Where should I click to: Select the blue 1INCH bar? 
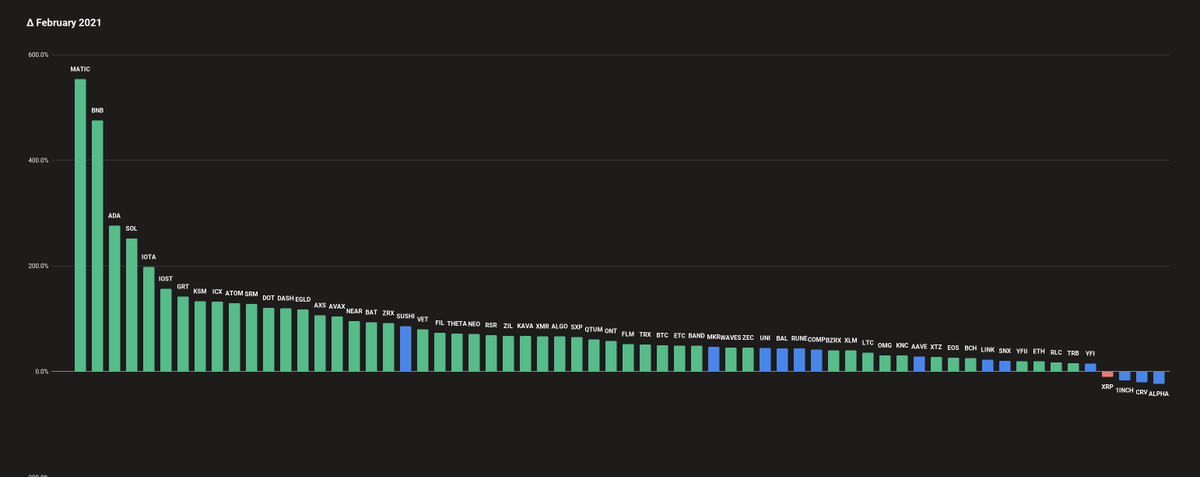point(1124,376)
